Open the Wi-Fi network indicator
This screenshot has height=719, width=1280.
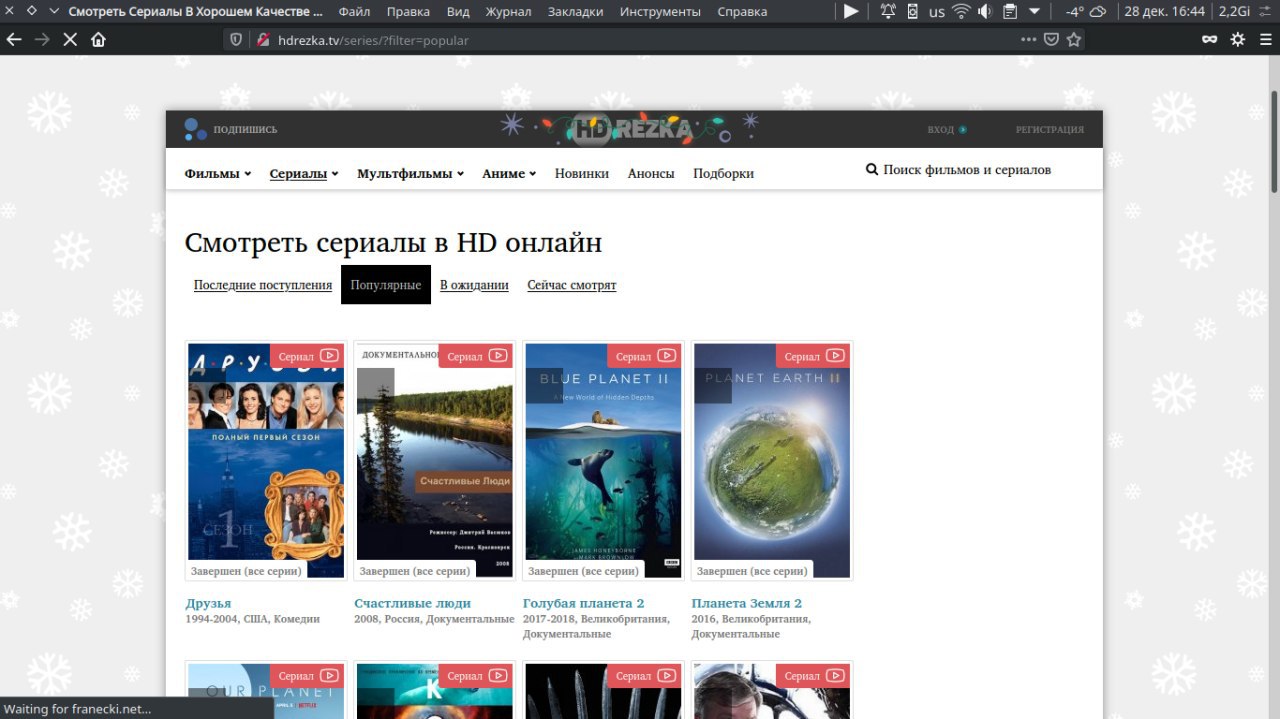(961, 12)
